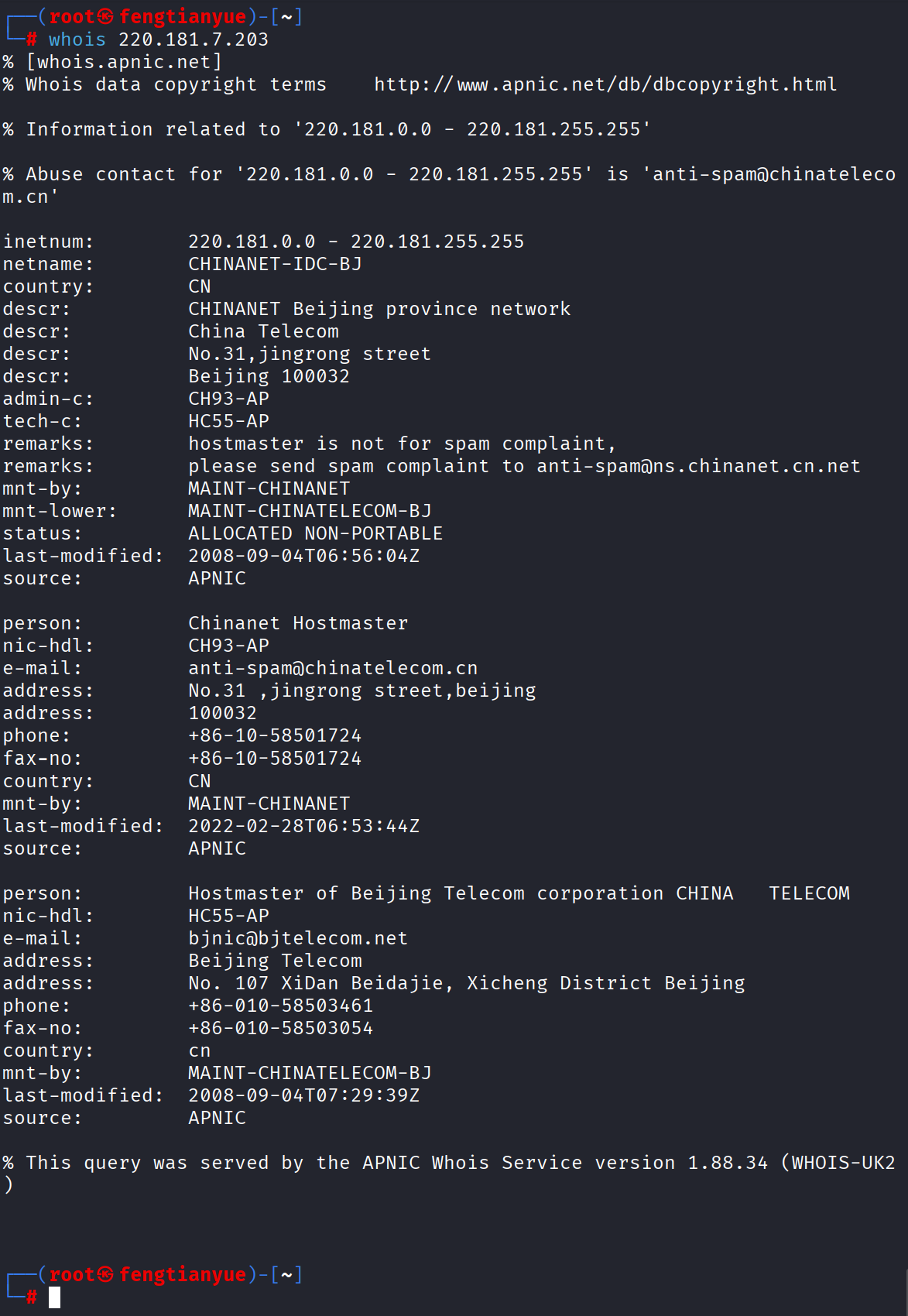Image resolution: width=908 pixels, height=1316 pixels.
Task: Click the terminal cursor block at the bottom prompt
Action: click(54, 1297)
